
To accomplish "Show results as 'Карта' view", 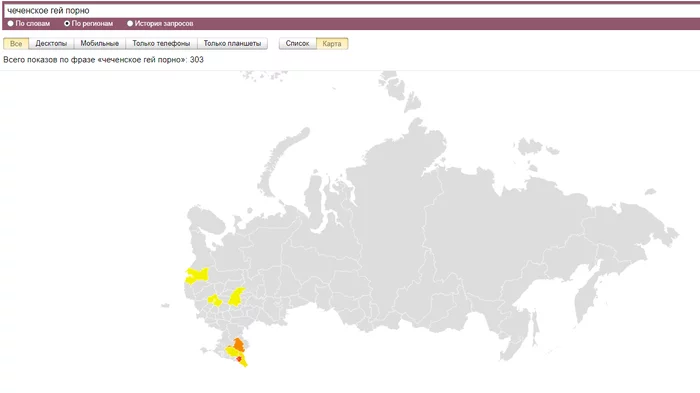I will click(x=332, y=43).
